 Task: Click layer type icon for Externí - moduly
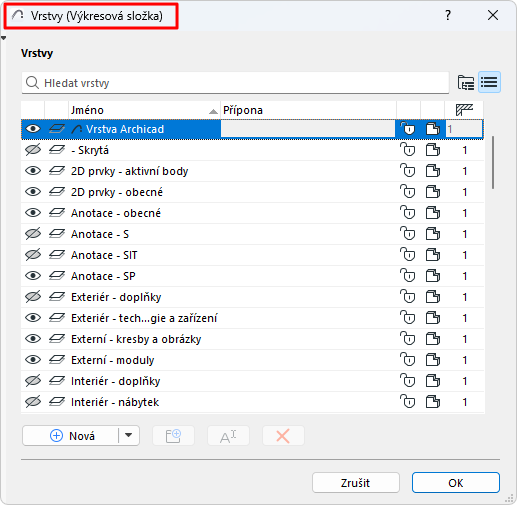[57, 360]
